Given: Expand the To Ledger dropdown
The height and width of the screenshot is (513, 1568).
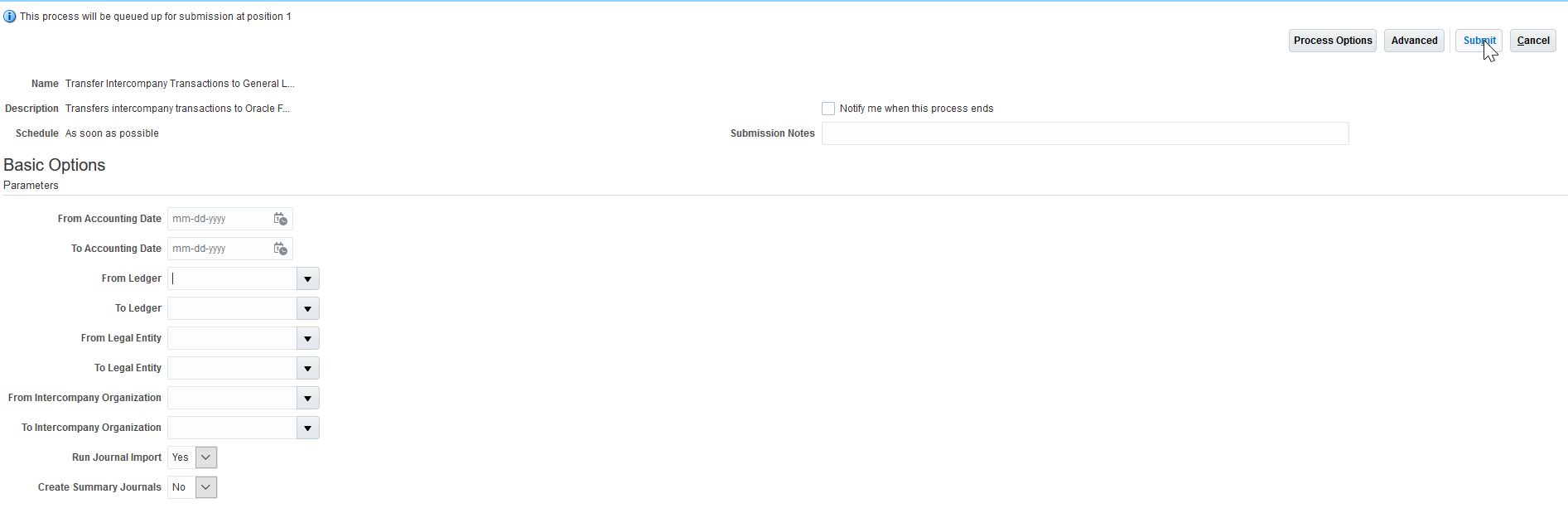Looking at the screenshot, I should (x=307, y=309).
